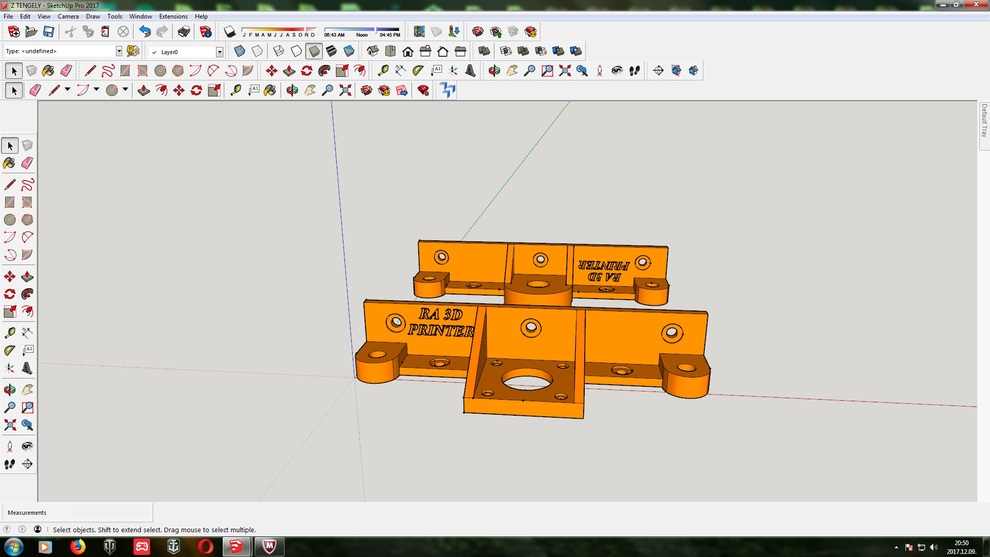
Task: Click the Iso view icon in the Views toolbar
Action: (372, 51)
